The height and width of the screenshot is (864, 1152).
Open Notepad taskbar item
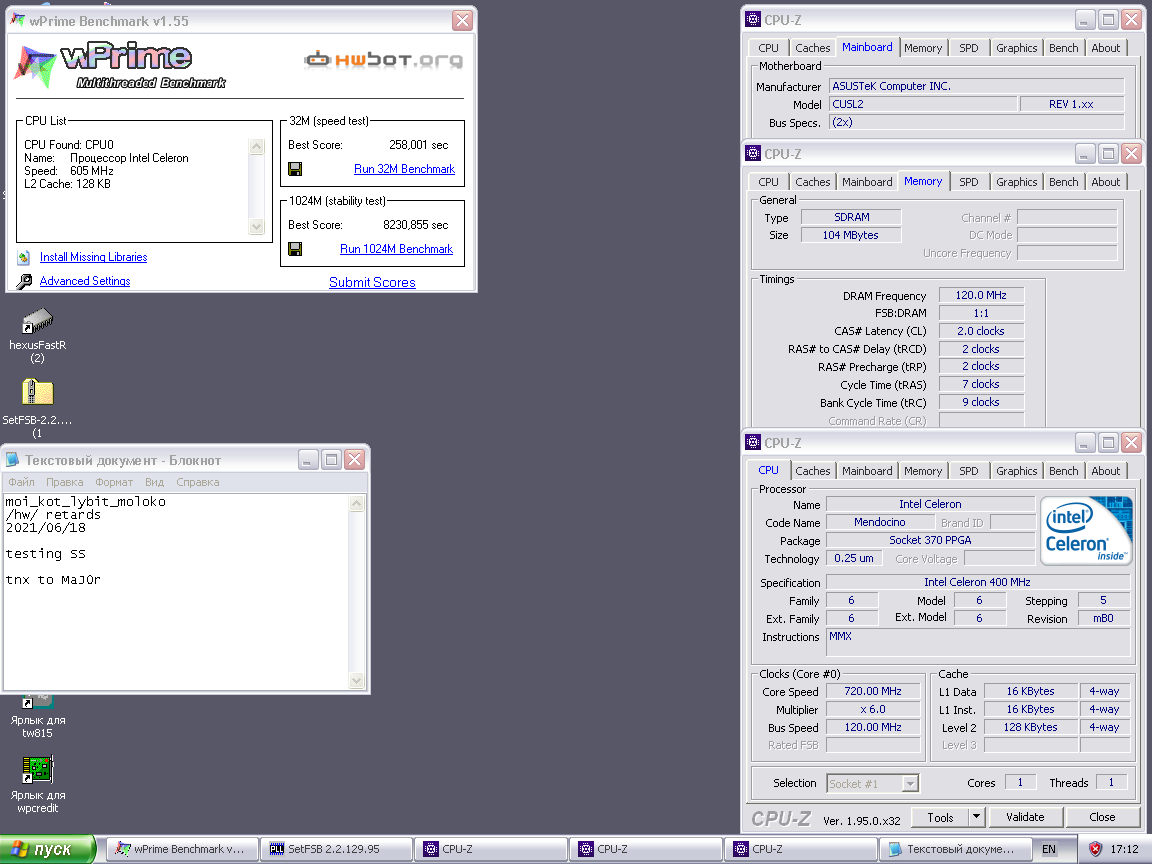pos(956,849)
